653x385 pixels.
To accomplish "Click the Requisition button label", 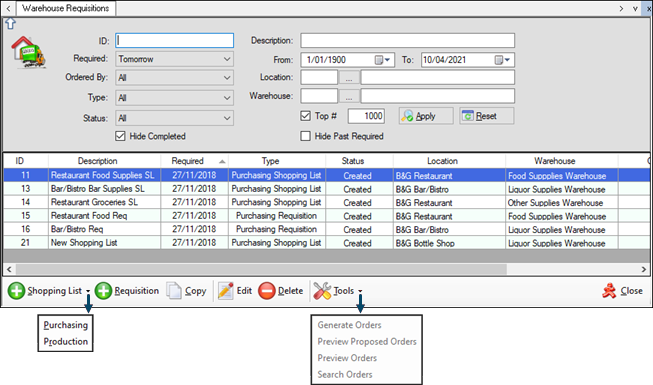I will (137, 291).
